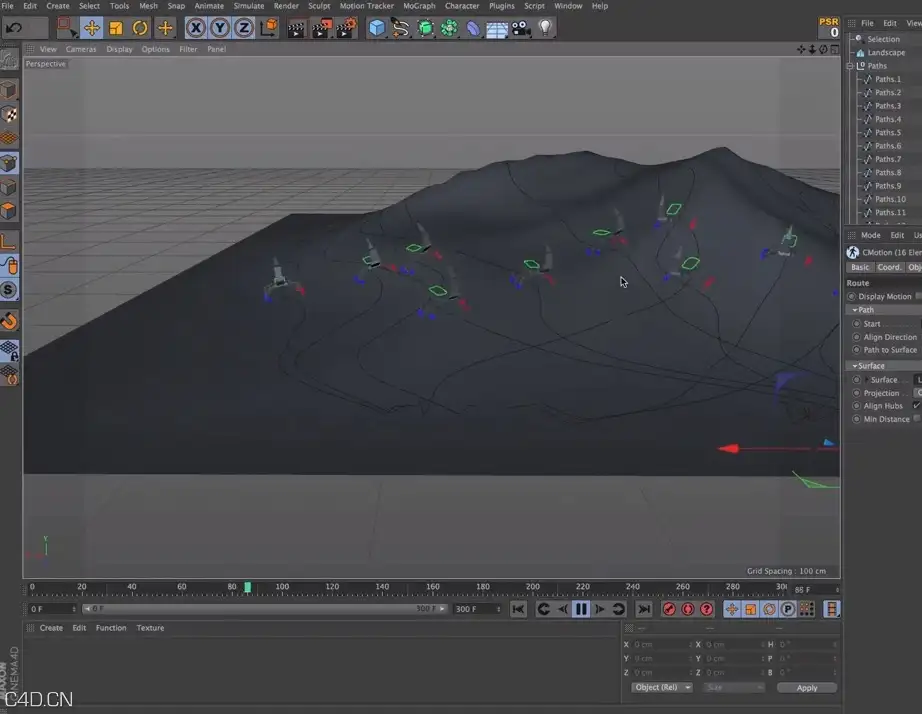The height and width of the screenshot is (714, 922).
Task: Click the Make Editable icon in left toolbar
Action: (9, 59)
